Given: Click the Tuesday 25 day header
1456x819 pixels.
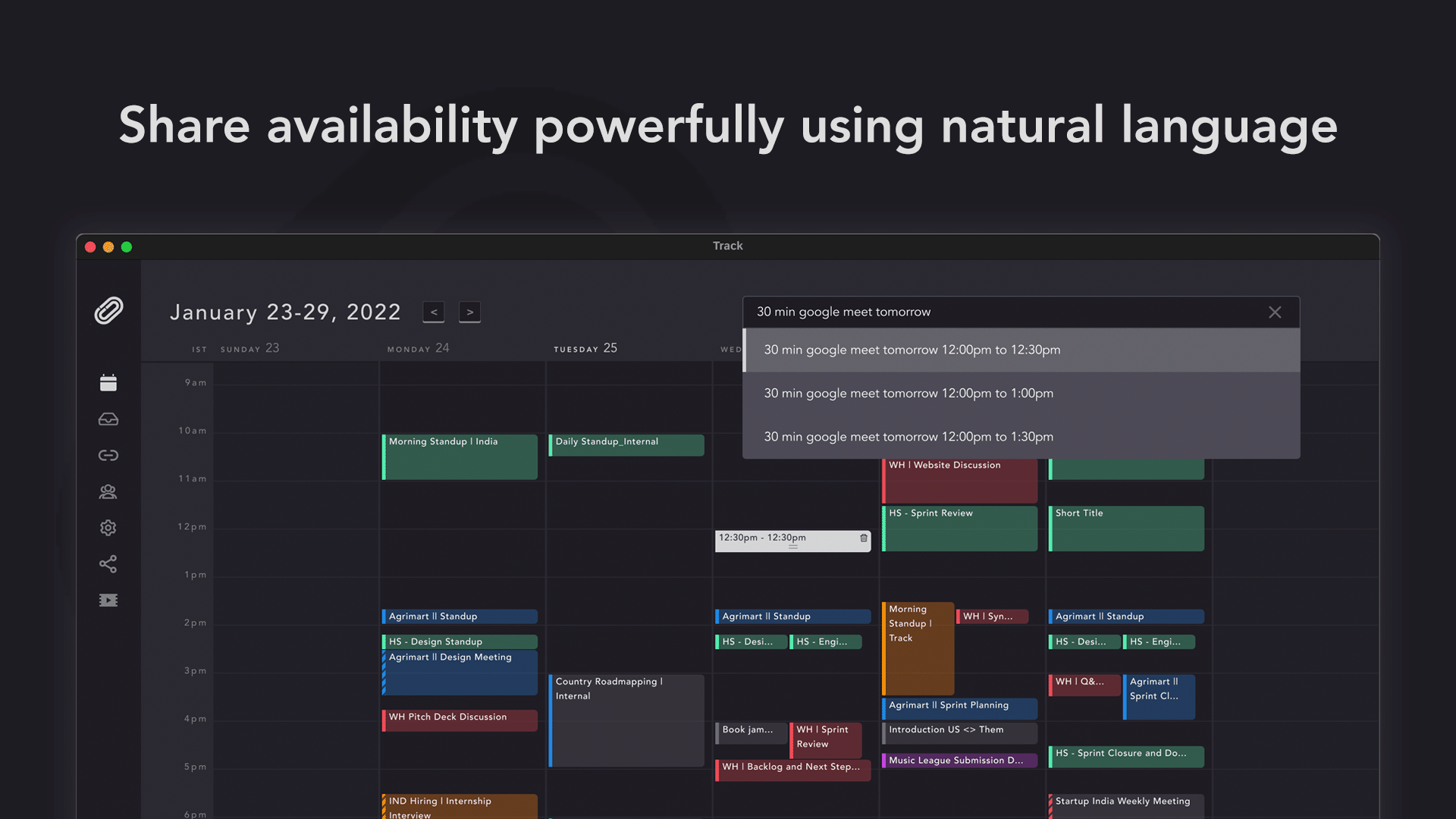Looking at the screenshot, I should [585, 348].
